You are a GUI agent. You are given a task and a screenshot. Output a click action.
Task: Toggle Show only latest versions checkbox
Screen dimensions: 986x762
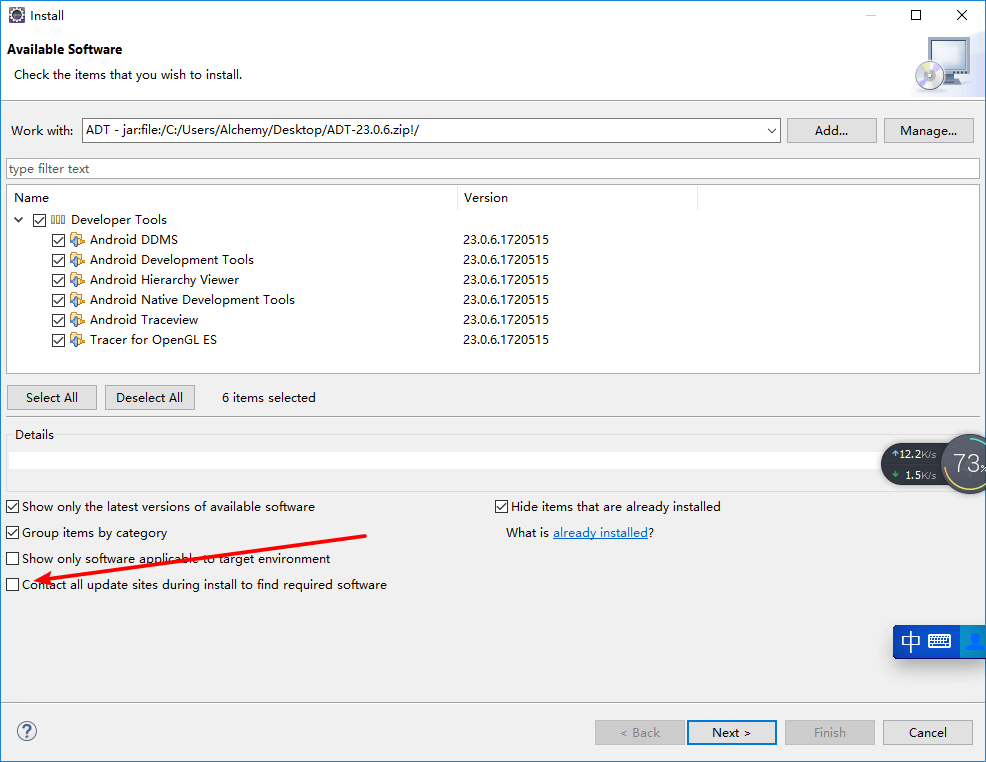[x=13, y=507]
